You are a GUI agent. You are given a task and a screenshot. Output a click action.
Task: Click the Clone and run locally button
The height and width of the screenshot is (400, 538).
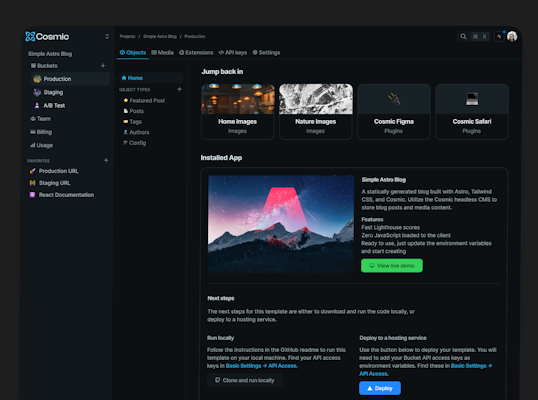245,380
